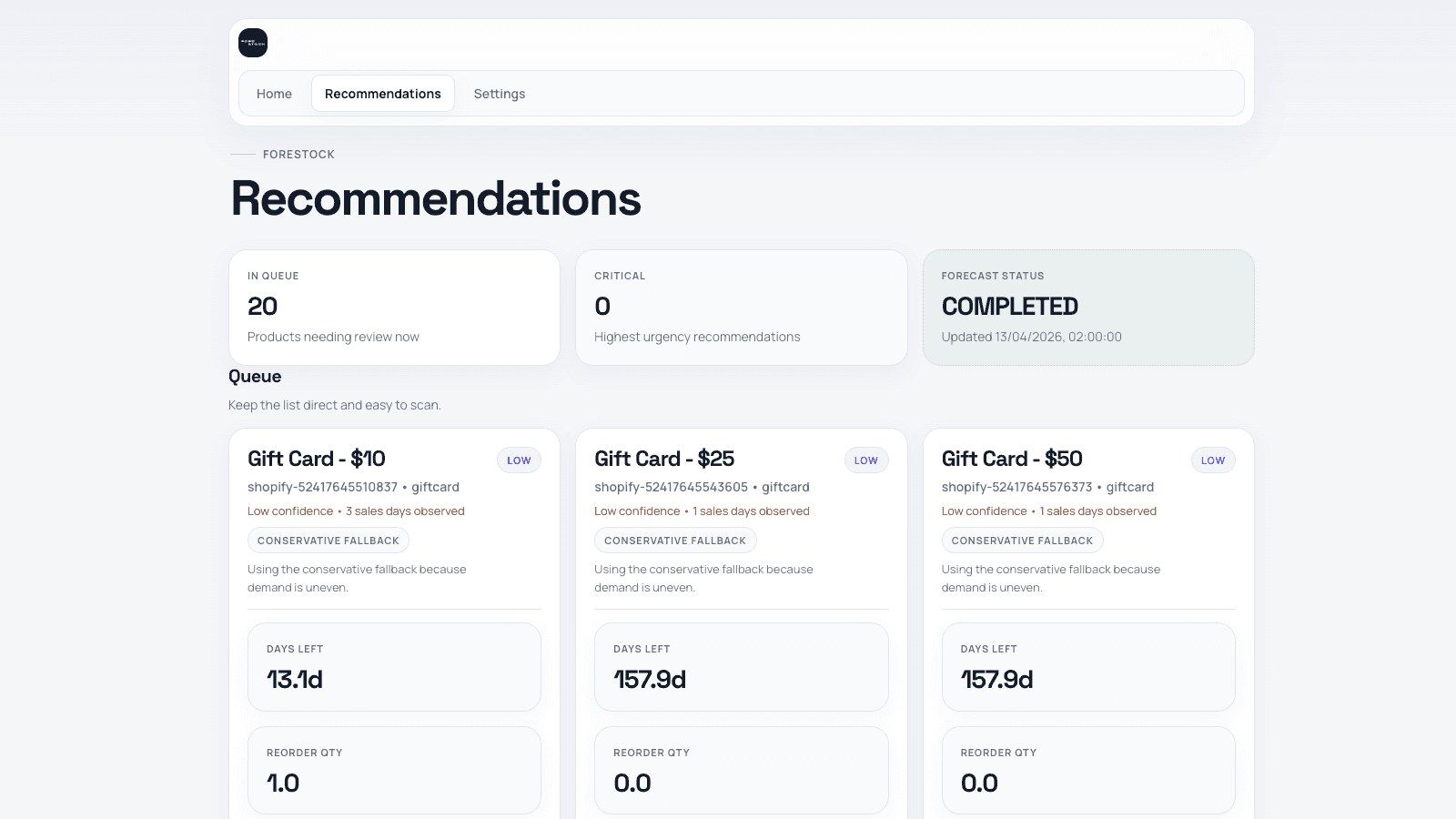Click the LOW badge on Gift Card $10
Viewport: 1456px width, 819px height.
pos(519,460)
